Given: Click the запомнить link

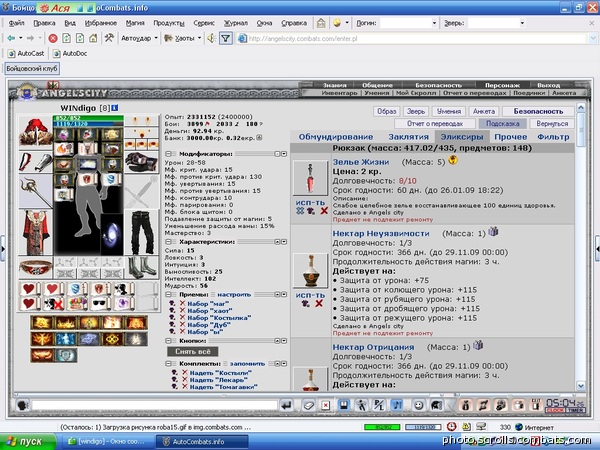Looking at the screenshot, I should pyautogui.click(x=247, y=364).
